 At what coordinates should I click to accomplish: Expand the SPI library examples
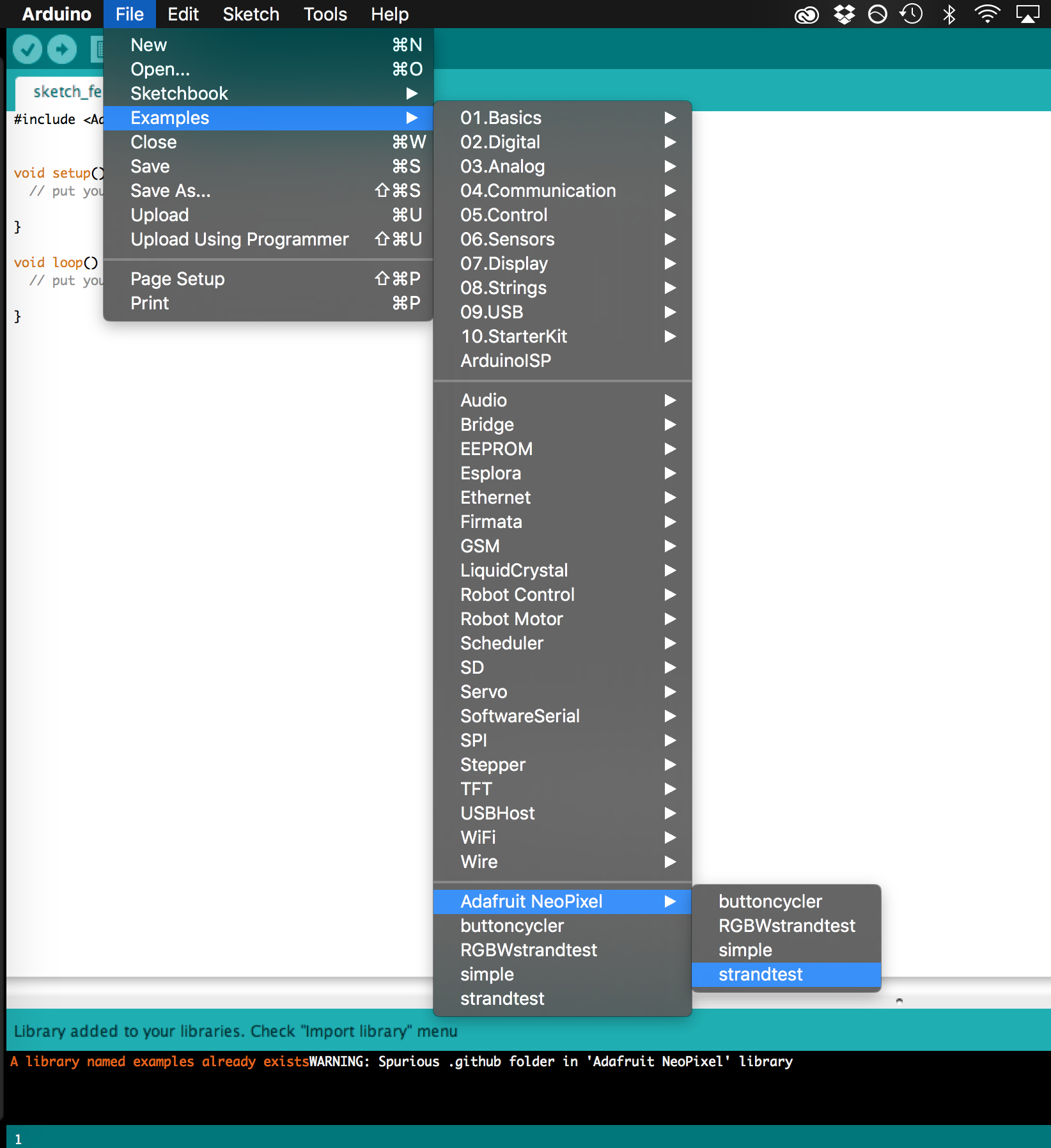coord(563,740)
